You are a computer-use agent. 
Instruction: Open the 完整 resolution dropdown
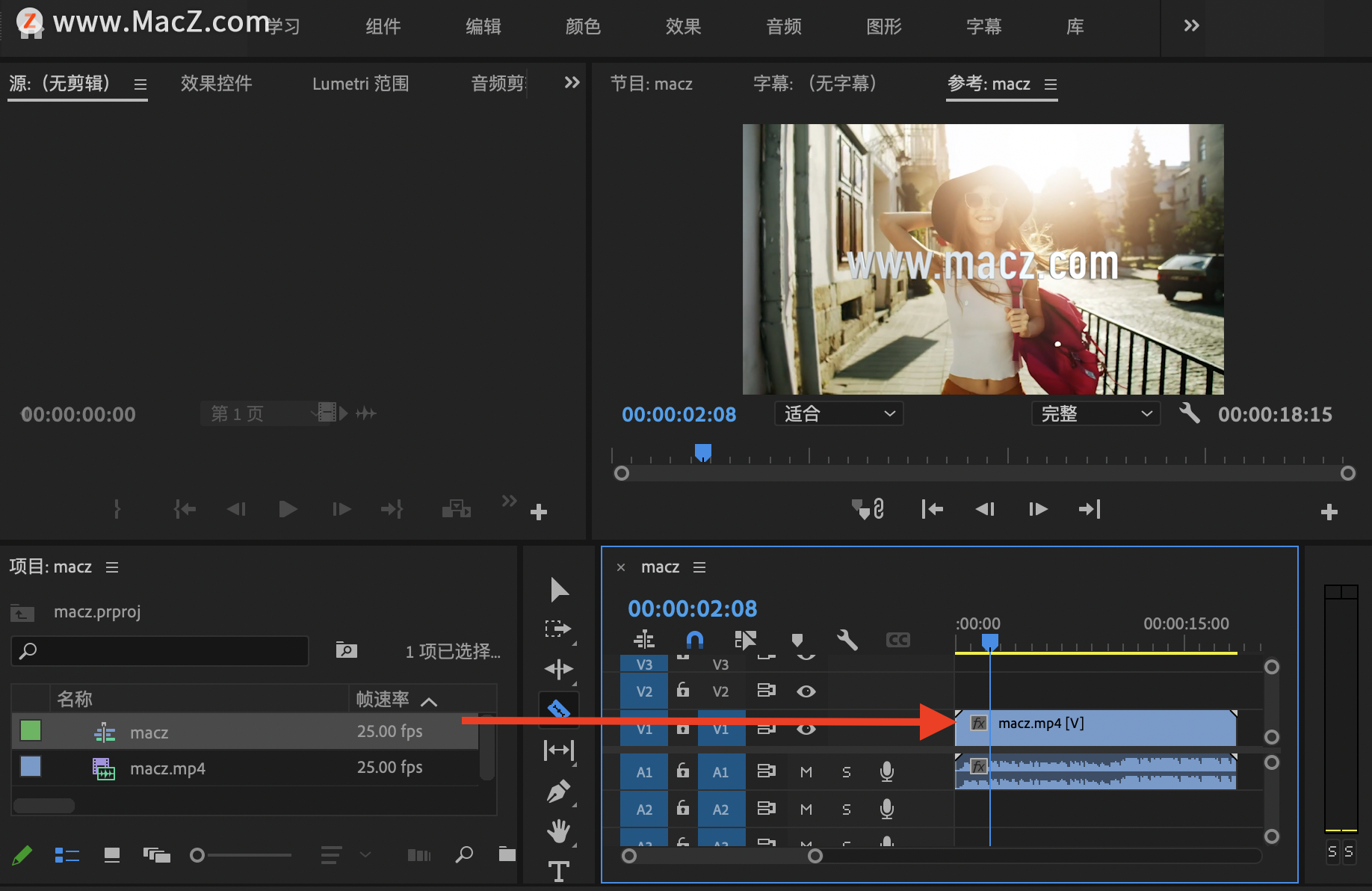point(1096,413)
